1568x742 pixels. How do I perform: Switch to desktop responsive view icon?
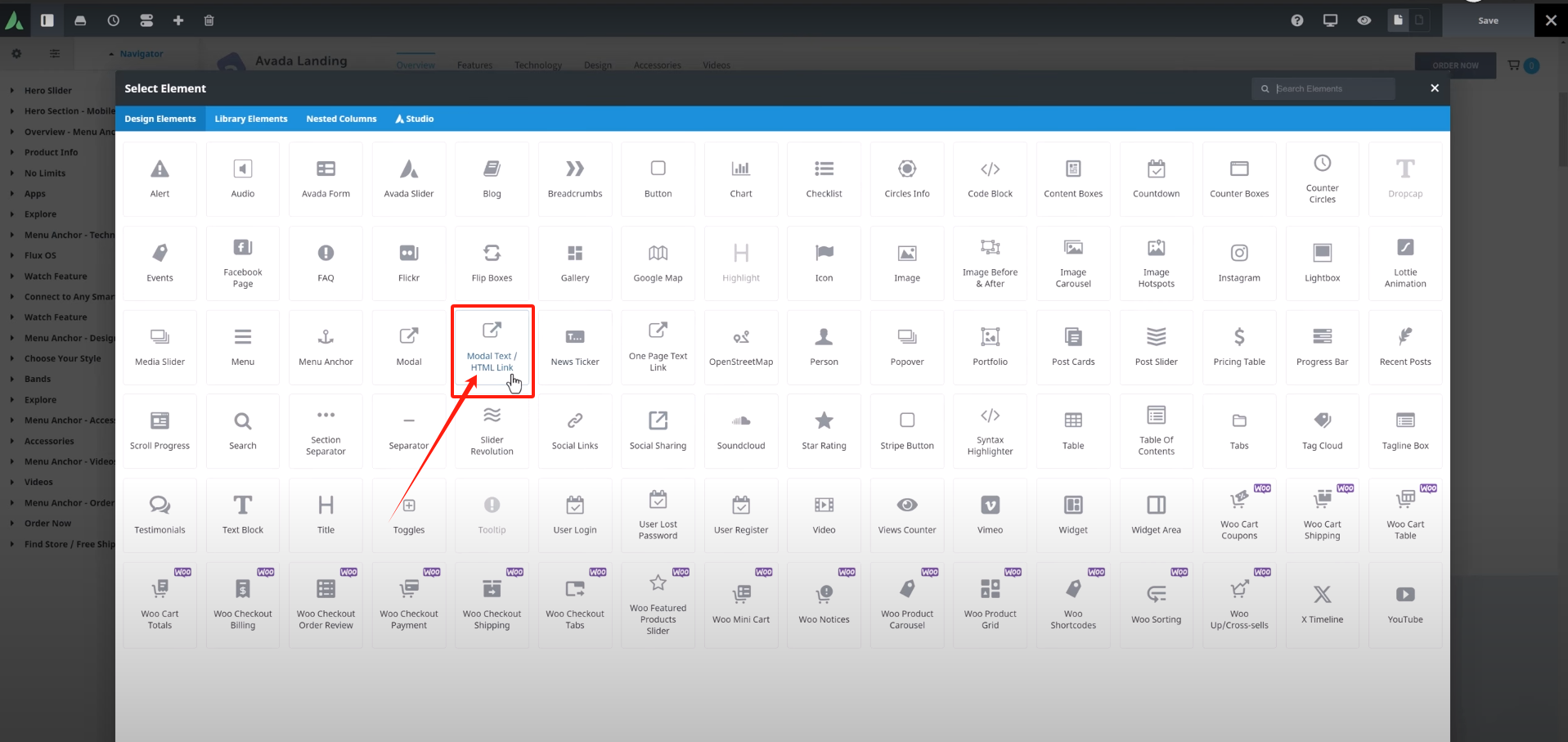[1330, 20]
